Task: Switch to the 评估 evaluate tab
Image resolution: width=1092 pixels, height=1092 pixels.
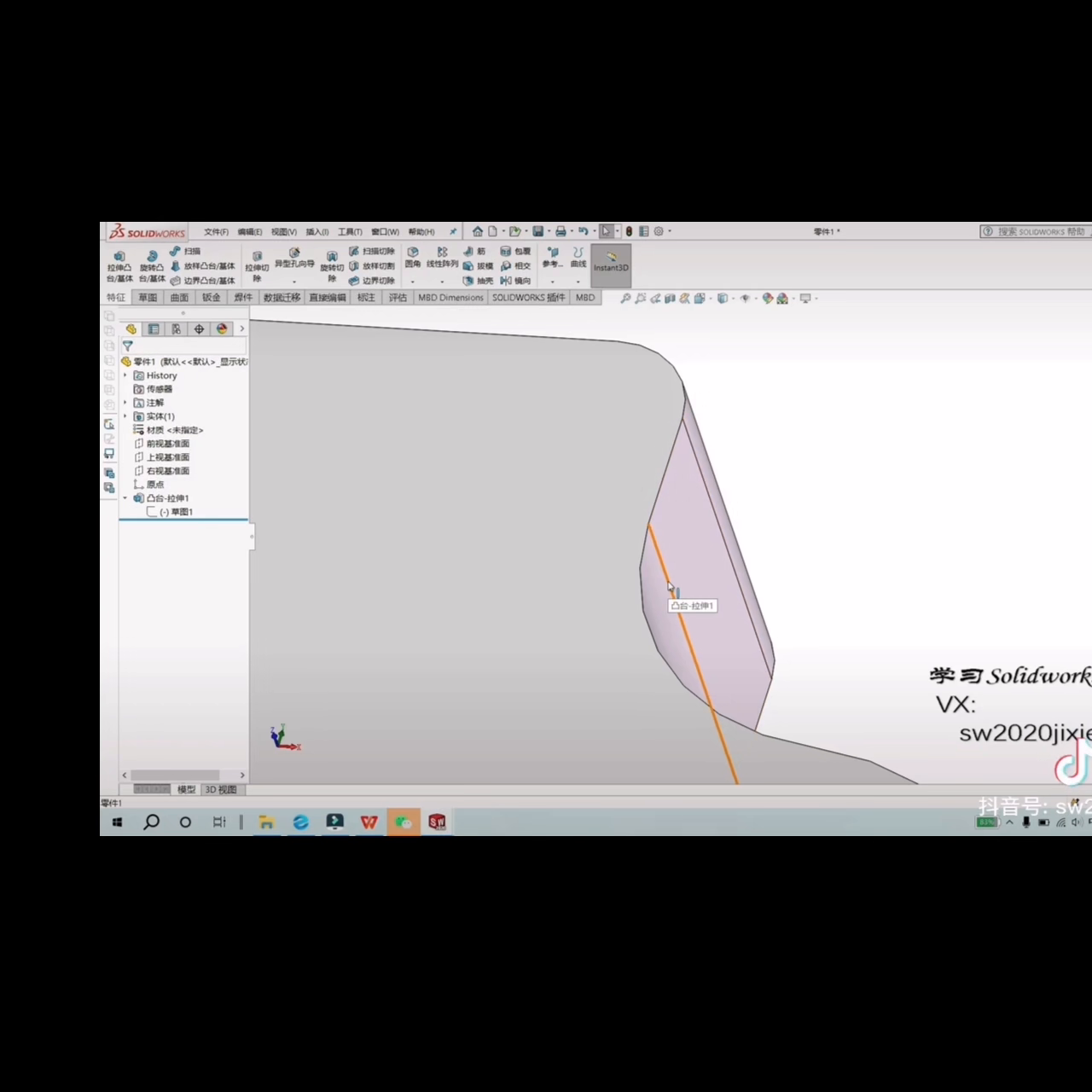Action: 398,298
